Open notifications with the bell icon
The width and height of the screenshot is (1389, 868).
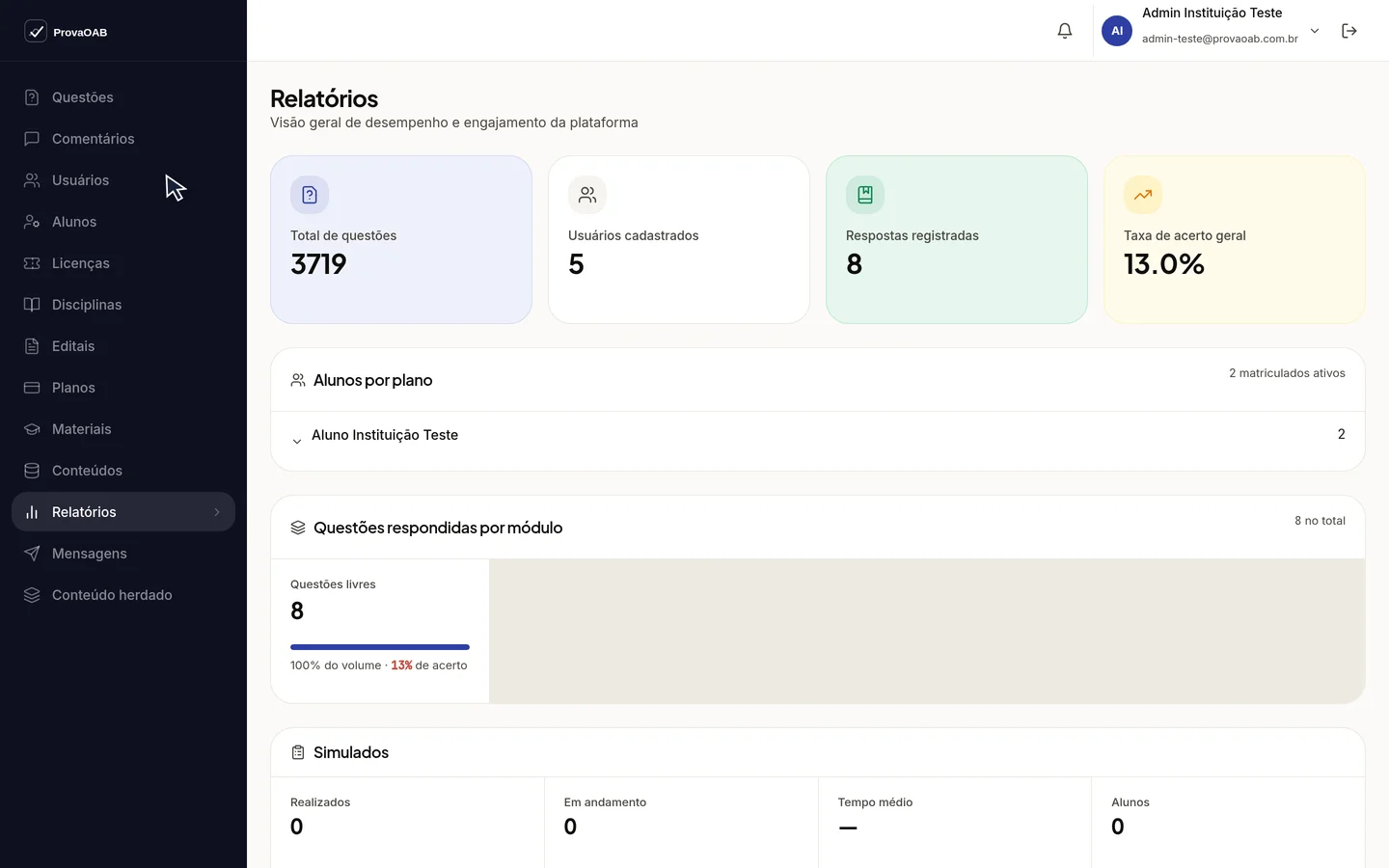coord(1065,31)
